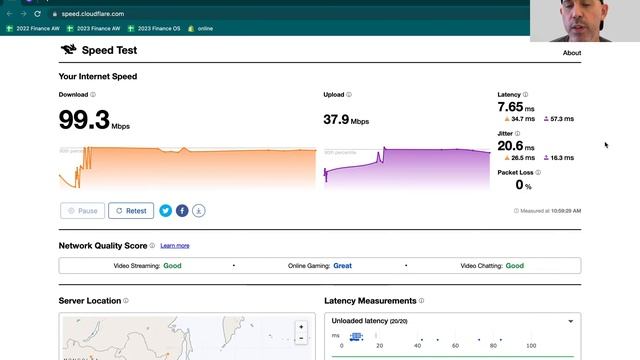The width and height of the screenshot is (640, 360).
Task: Click the 7.65 ms latency value
Action: tap(516, 107)
